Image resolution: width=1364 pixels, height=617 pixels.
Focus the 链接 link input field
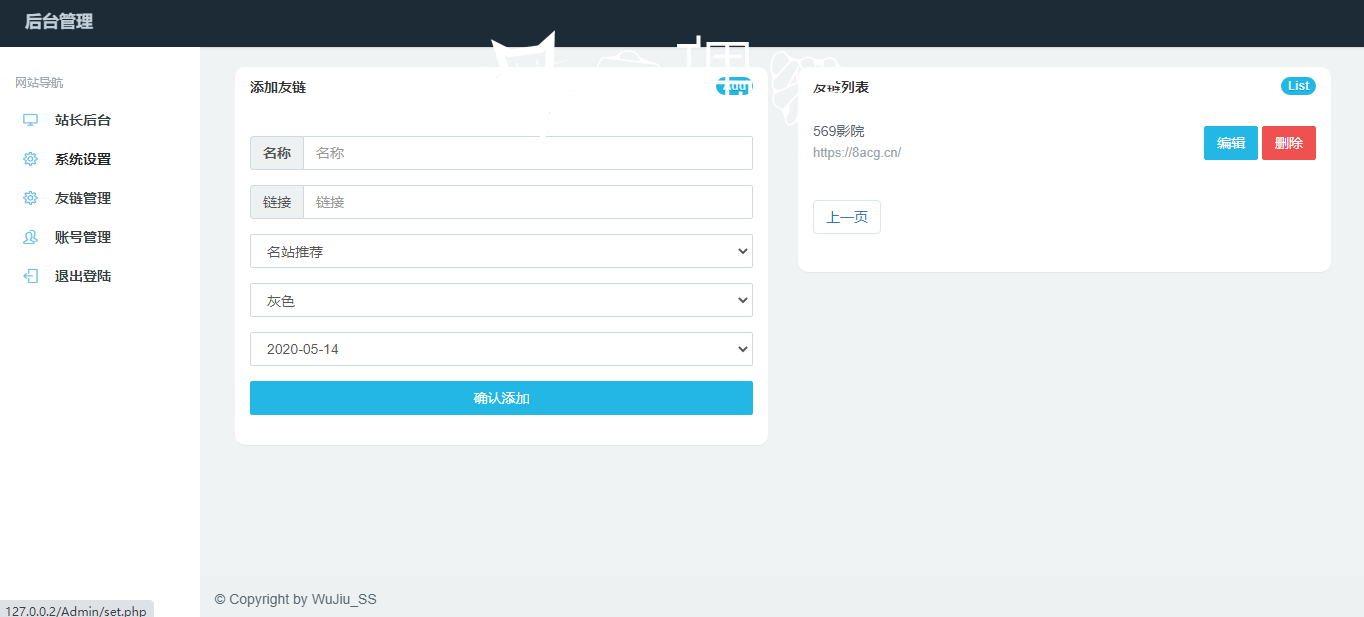[528, 202]
